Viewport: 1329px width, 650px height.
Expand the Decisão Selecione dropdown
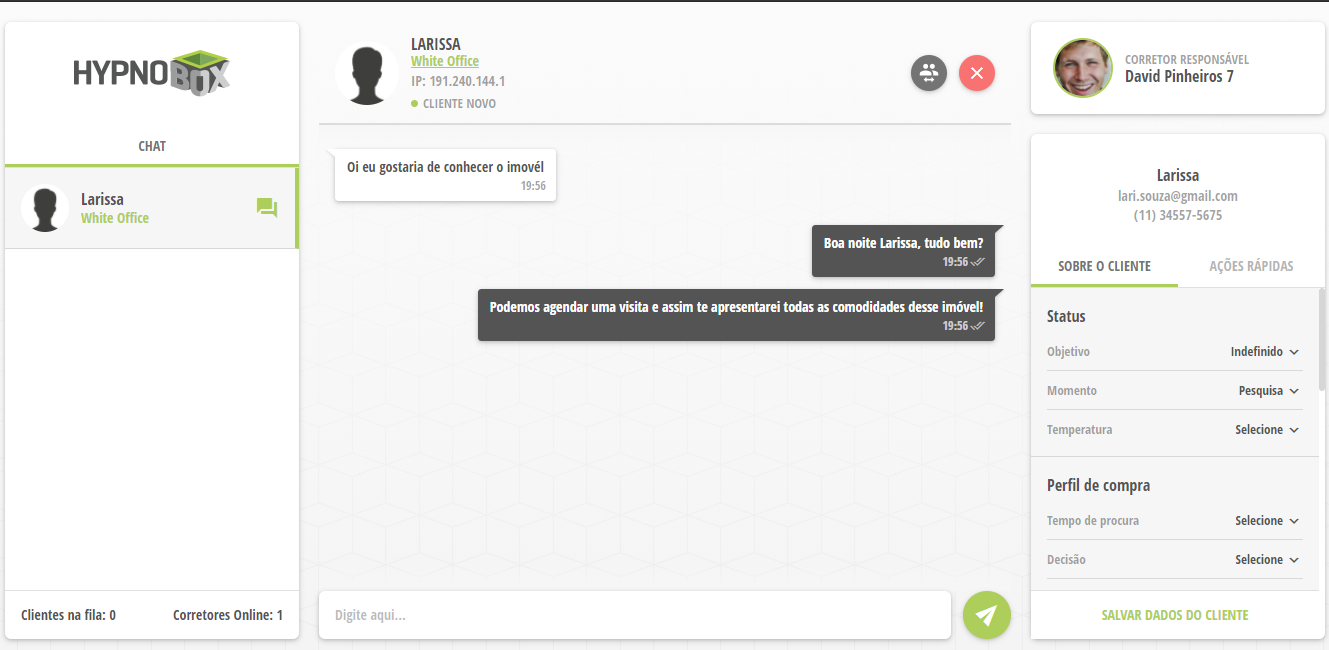[x=1267, y=560]
